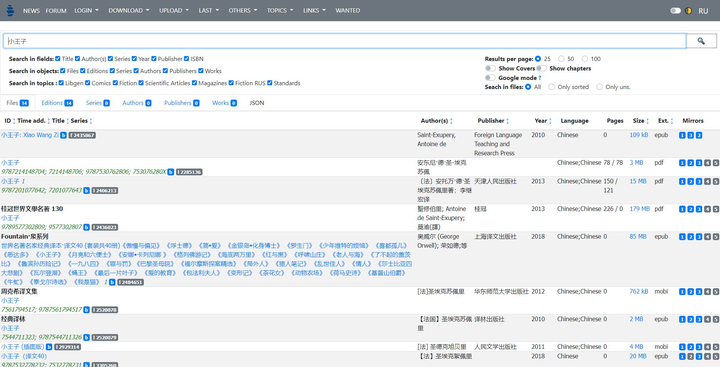Open the WANTED page link

348,11
